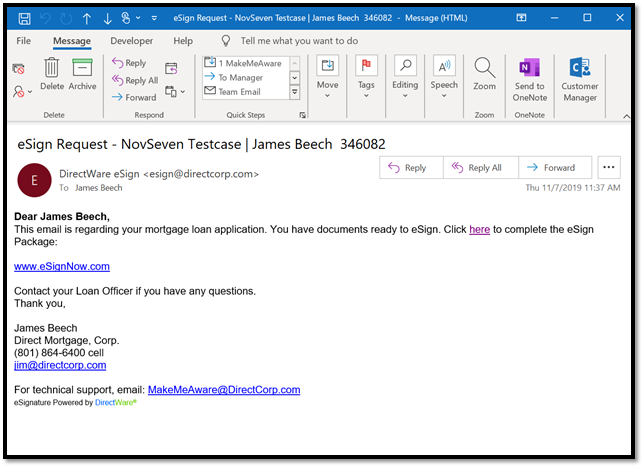
Task: Click the jim@directcorp.com email link
Action: point(60,365)
